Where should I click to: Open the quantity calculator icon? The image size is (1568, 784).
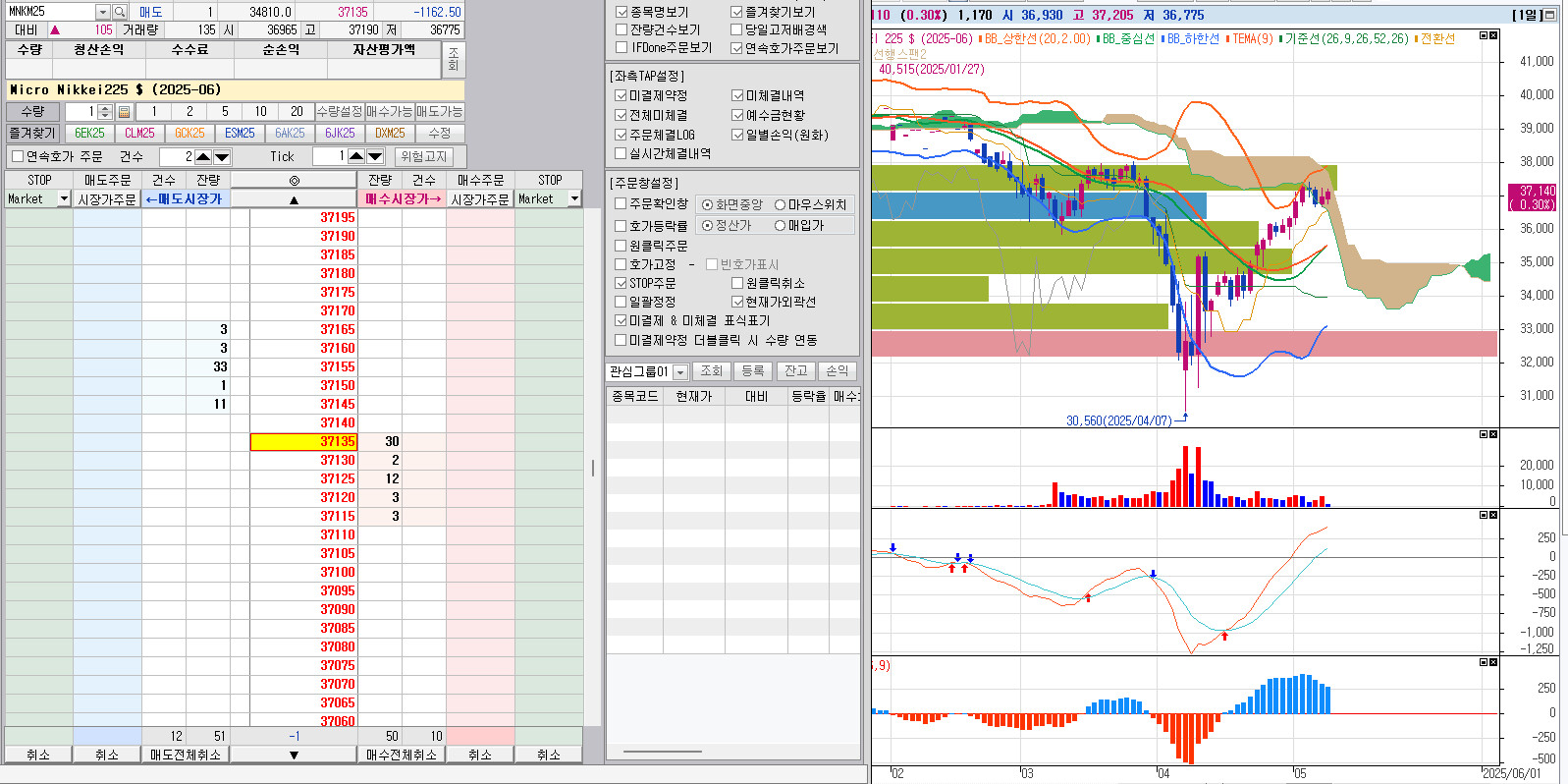(x=124, y=112)
